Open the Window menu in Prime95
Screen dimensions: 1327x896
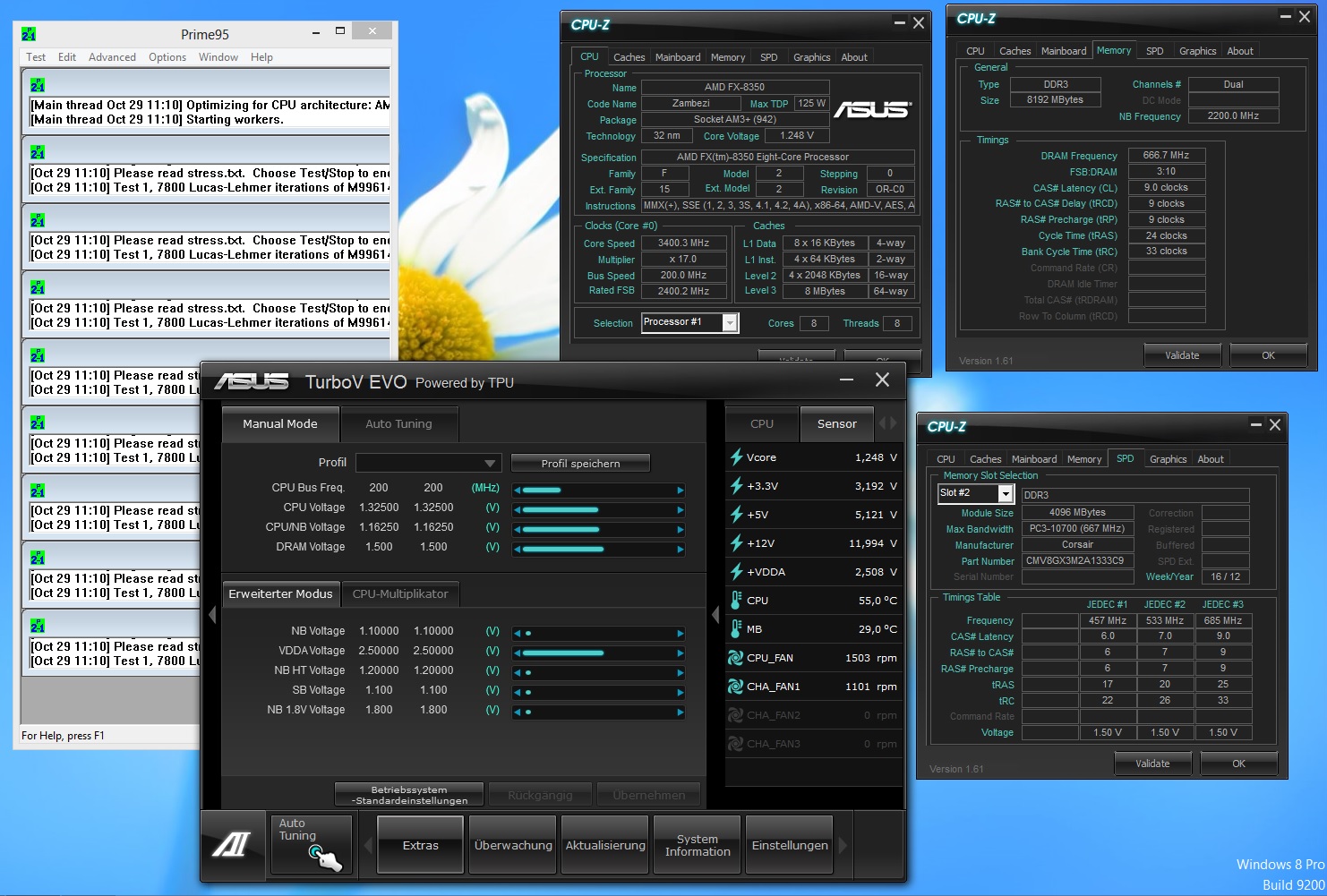pos(218,57)
